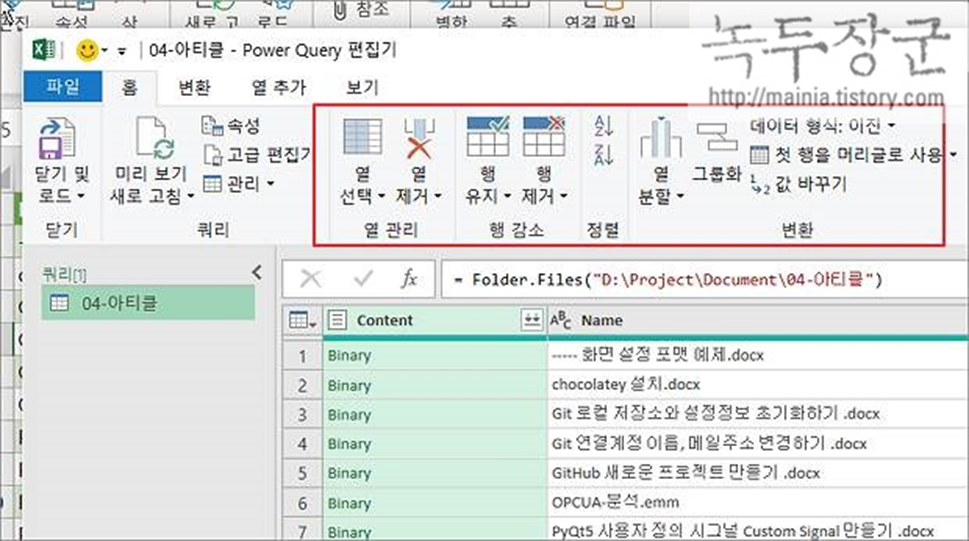Screen dimensions: 969x541
Task: Click Git 연결계정 이름, 메일주소 변경하기 .docx cell
Action: (758, 443)
